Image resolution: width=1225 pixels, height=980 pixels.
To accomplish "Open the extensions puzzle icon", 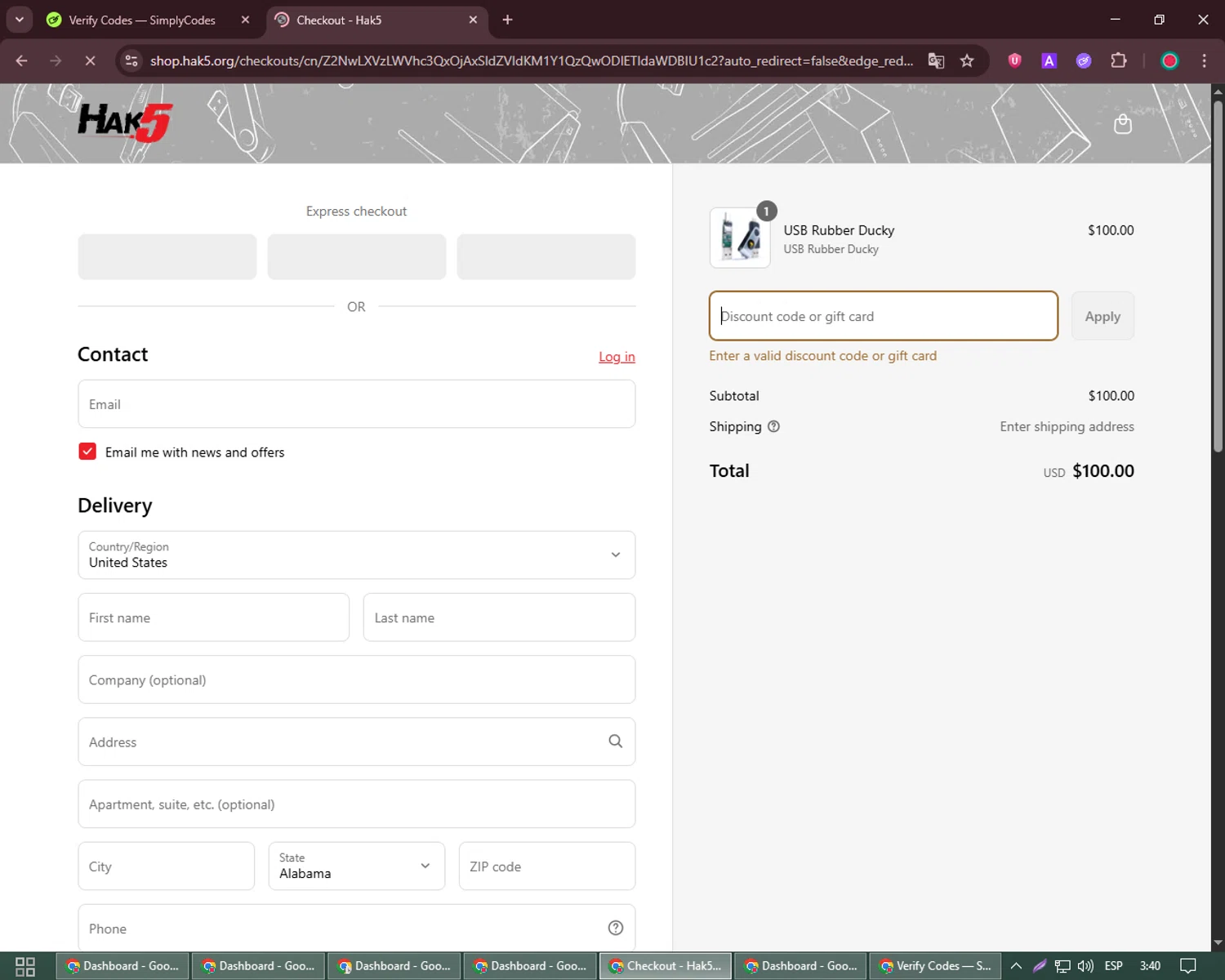I will (1119, 60).
